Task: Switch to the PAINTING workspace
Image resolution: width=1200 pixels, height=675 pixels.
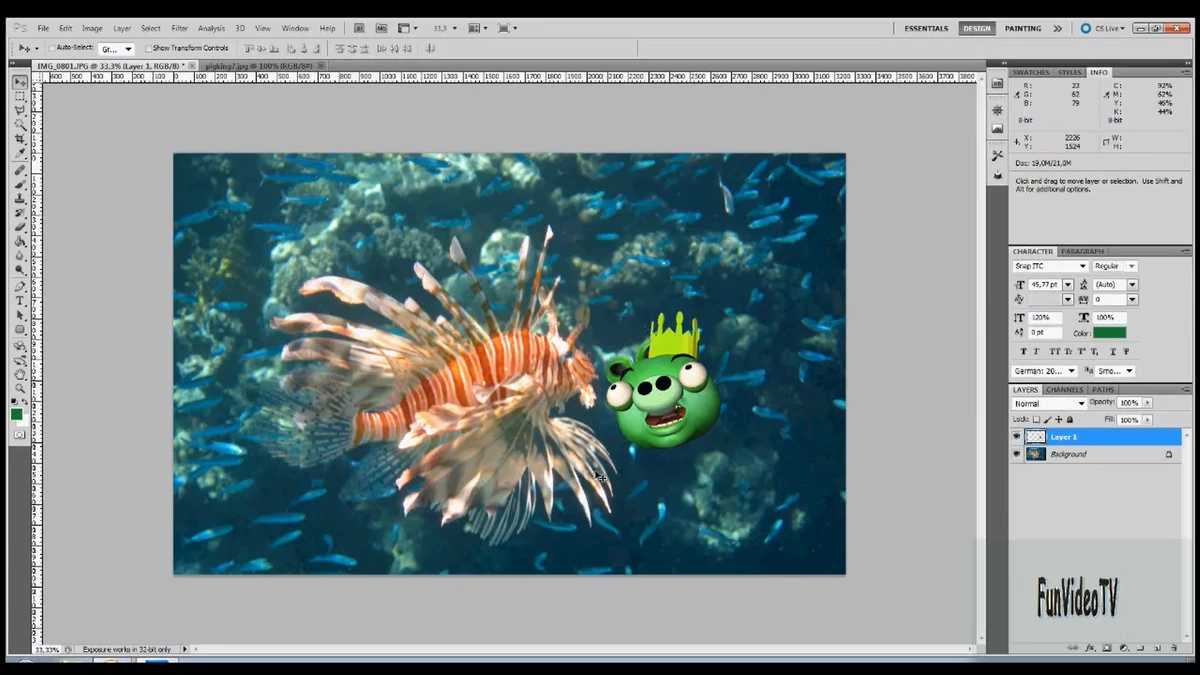Action: coord(1022,28)
